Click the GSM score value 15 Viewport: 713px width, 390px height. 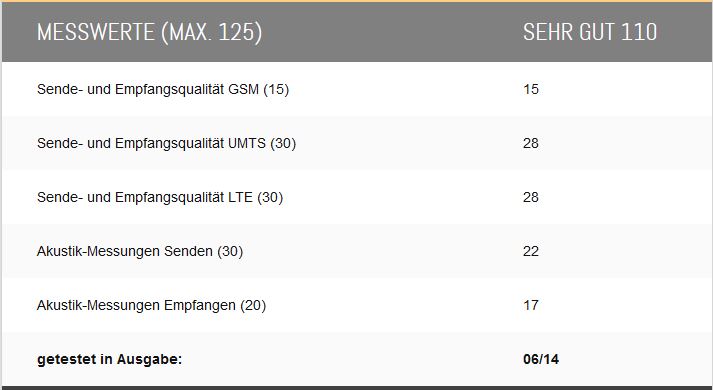coord(531,89)
